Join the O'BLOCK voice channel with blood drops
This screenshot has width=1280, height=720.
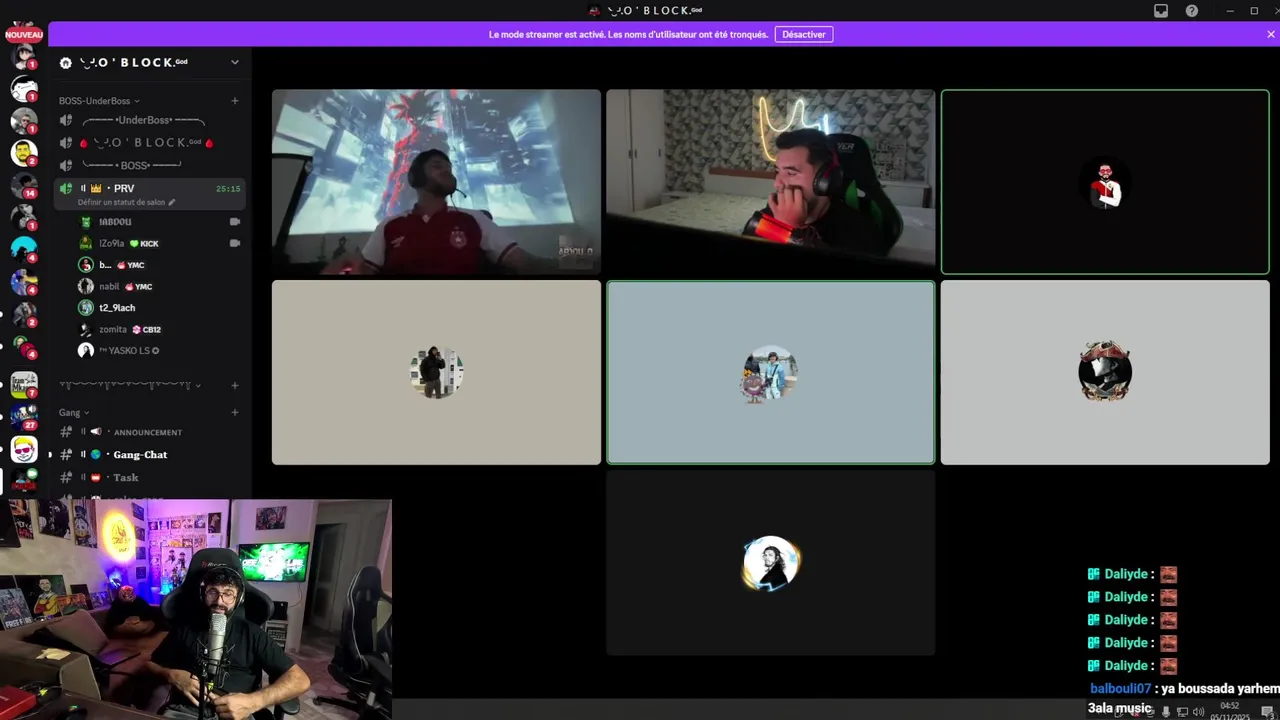click(148, 142)
